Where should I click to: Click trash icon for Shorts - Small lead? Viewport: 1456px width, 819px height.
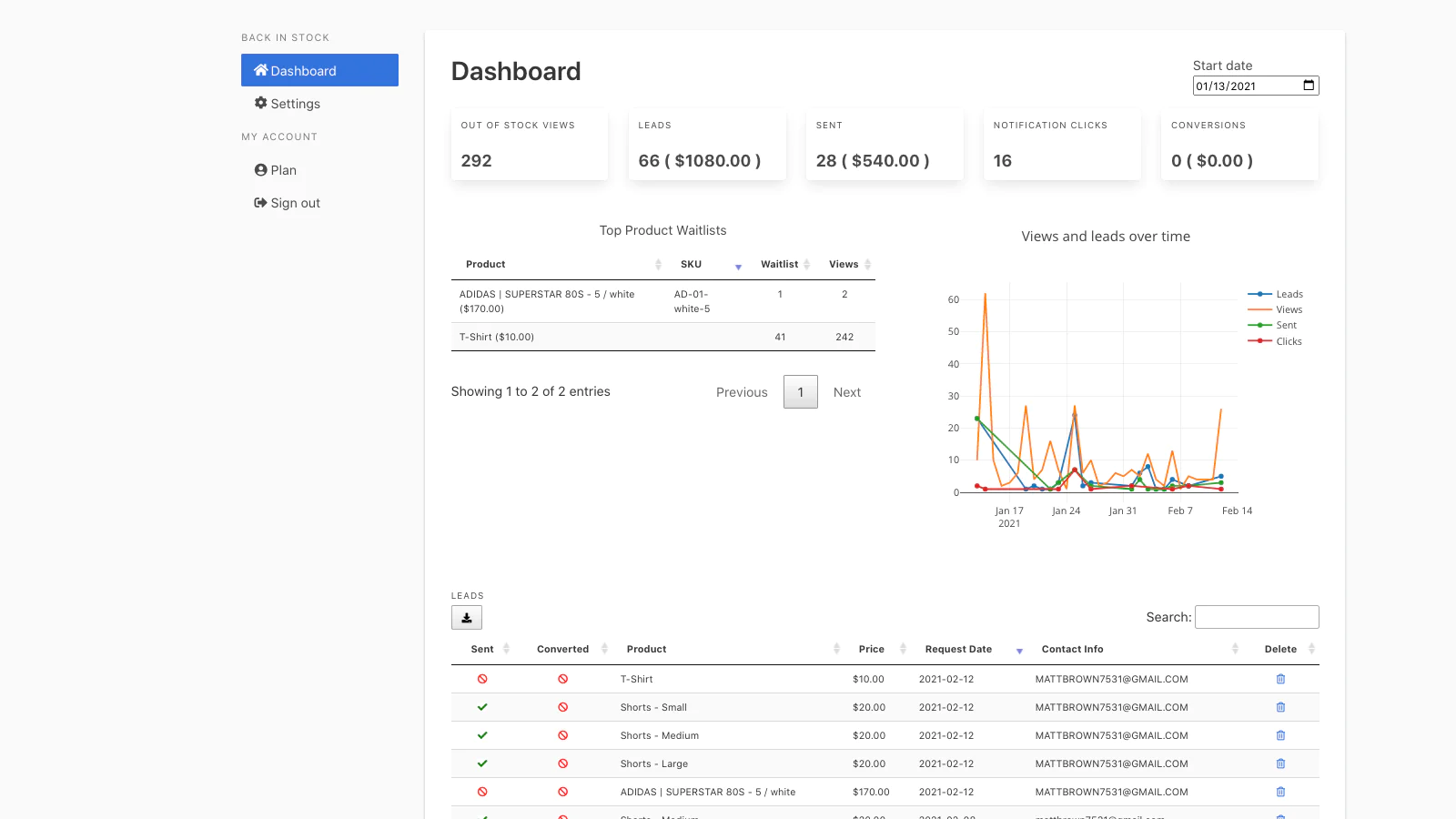[x=1280, y=707]
